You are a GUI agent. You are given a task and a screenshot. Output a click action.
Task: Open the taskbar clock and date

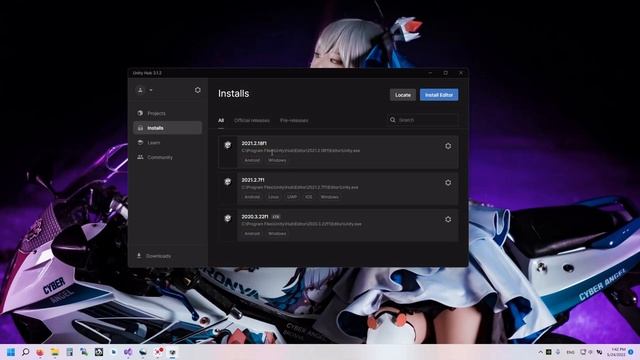[x=616, y=352]
